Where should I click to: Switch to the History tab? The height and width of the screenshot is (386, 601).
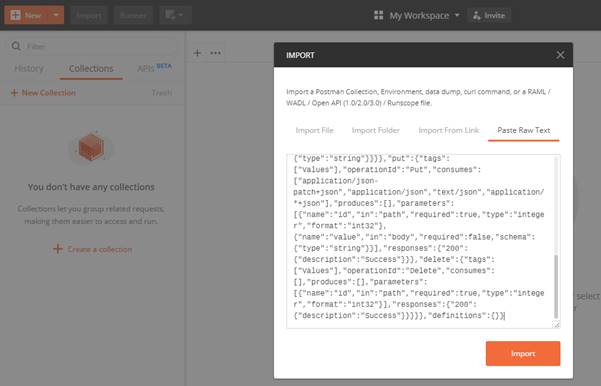pos(29,69)
